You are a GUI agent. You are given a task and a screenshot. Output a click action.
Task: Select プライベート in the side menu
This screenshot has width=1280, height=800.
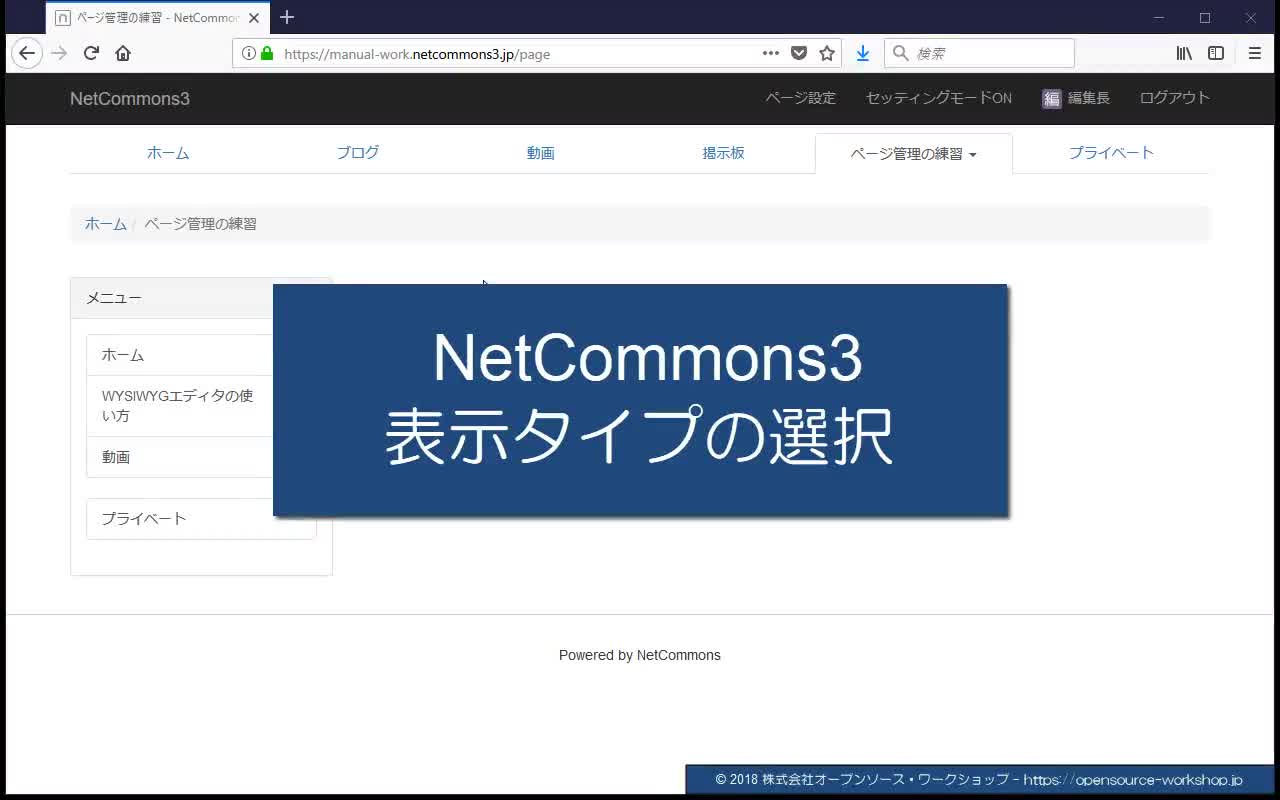[201, 519]
